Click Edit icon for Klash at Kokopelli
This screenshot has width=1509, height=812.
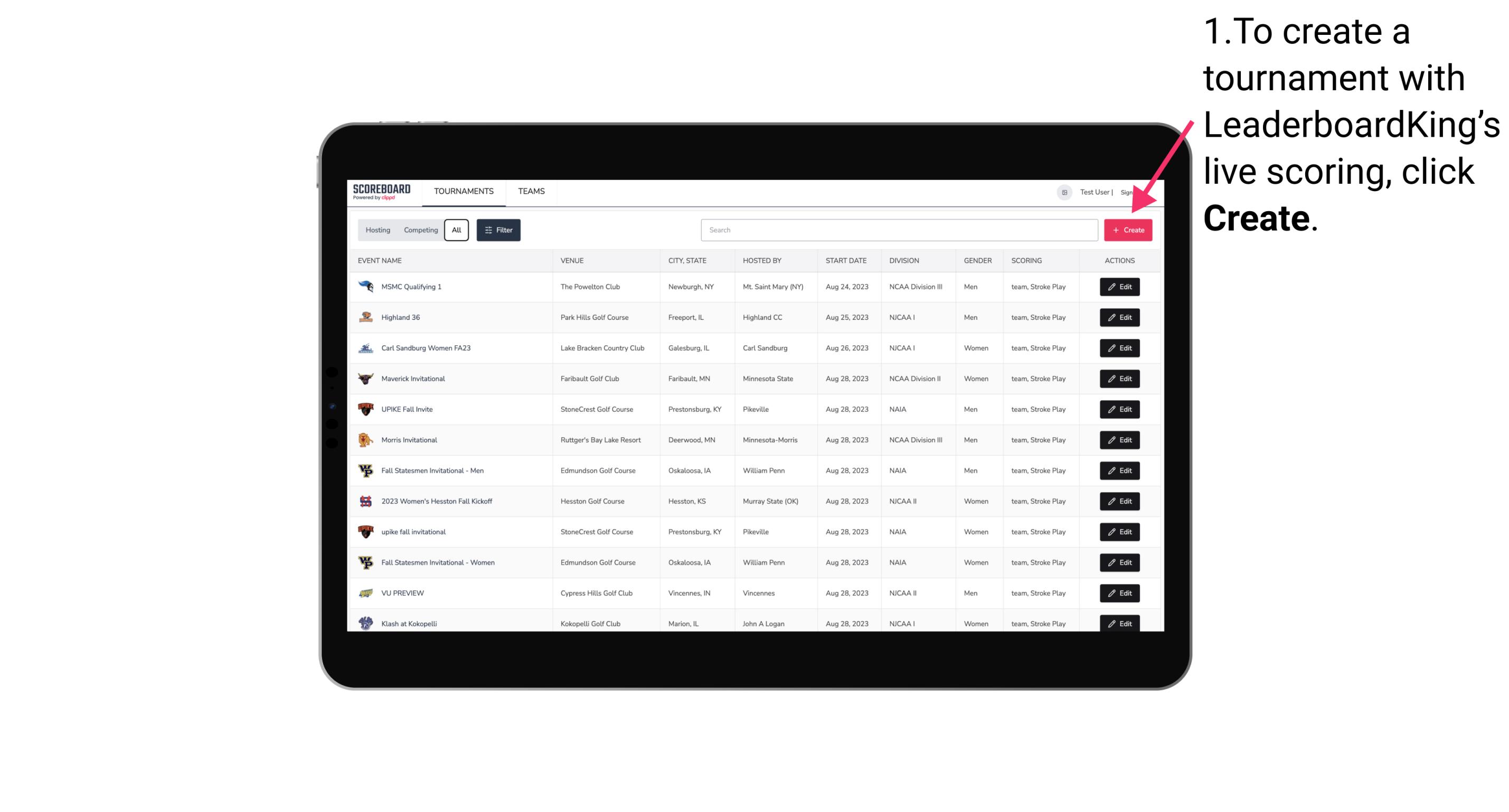click(1120, 624)
